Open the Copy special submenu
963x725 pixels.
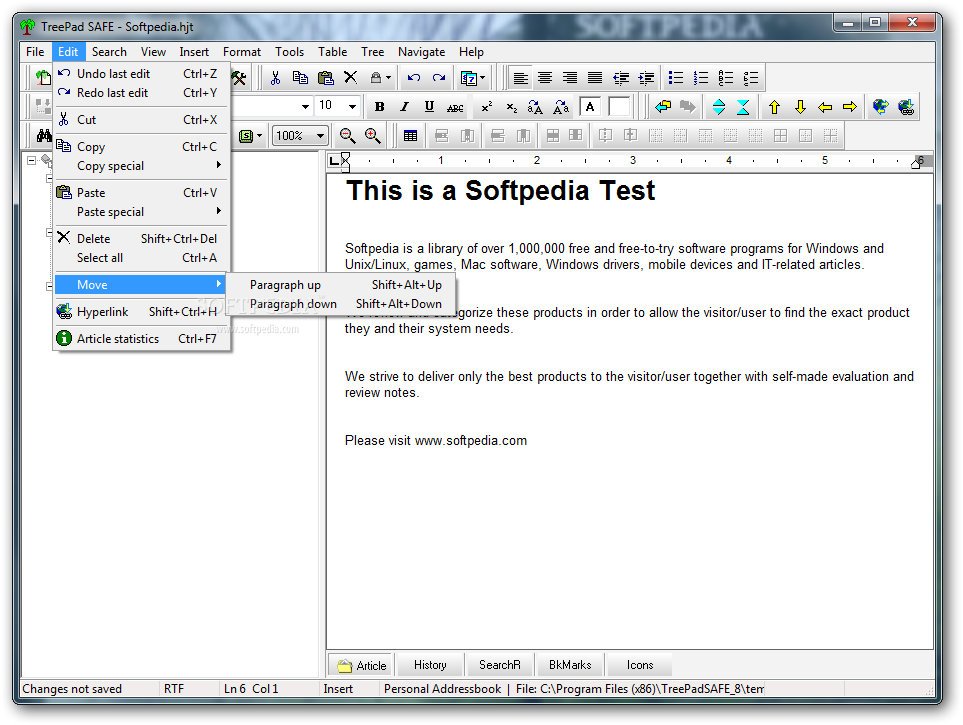141,166
